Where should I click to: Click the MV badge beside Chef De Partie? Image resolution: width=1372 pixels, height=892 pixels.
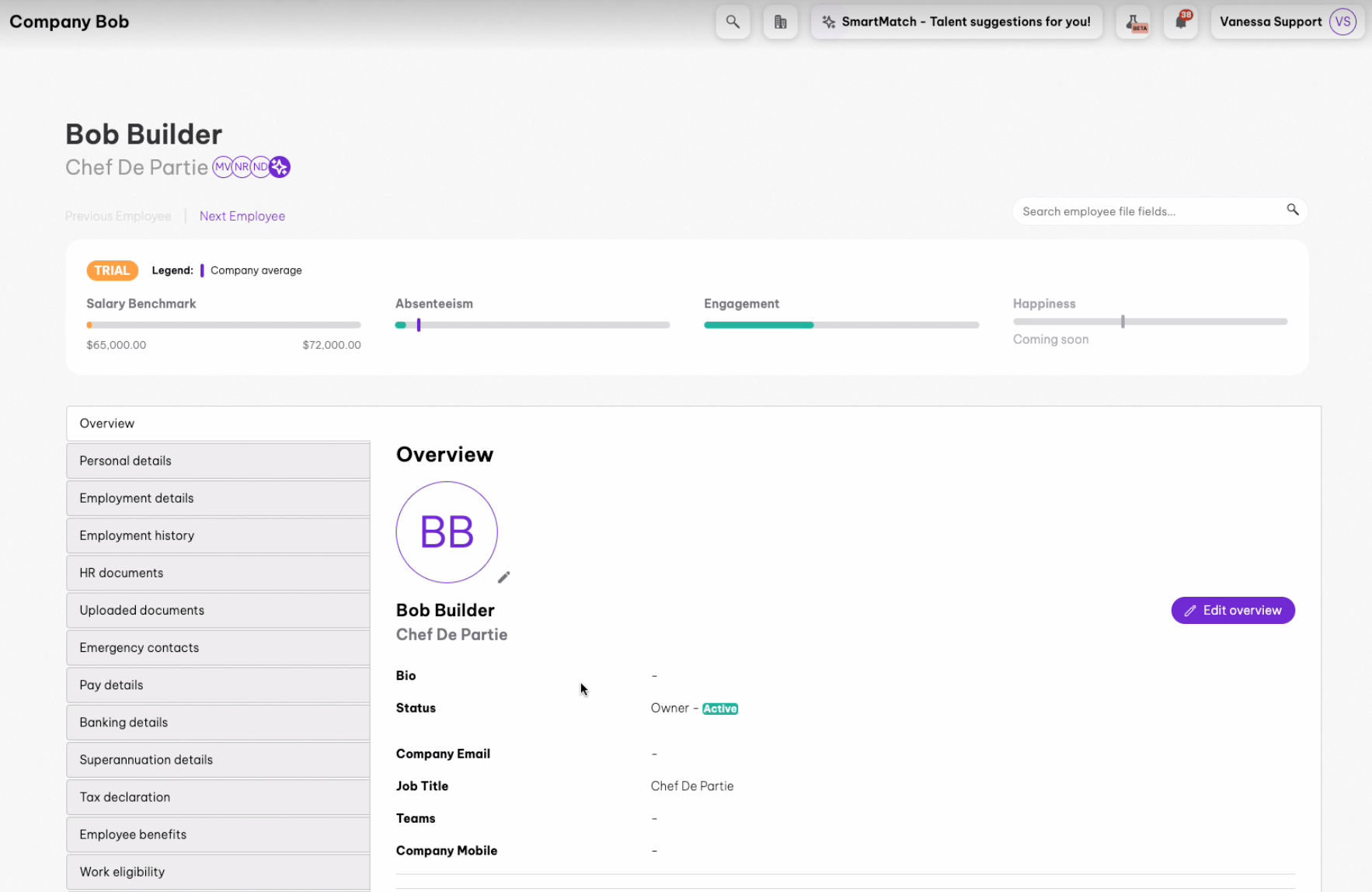tap(223, 167)
